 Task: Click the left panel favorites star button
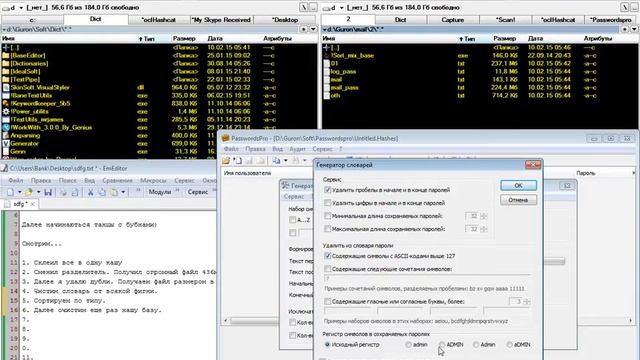[304, 29]
